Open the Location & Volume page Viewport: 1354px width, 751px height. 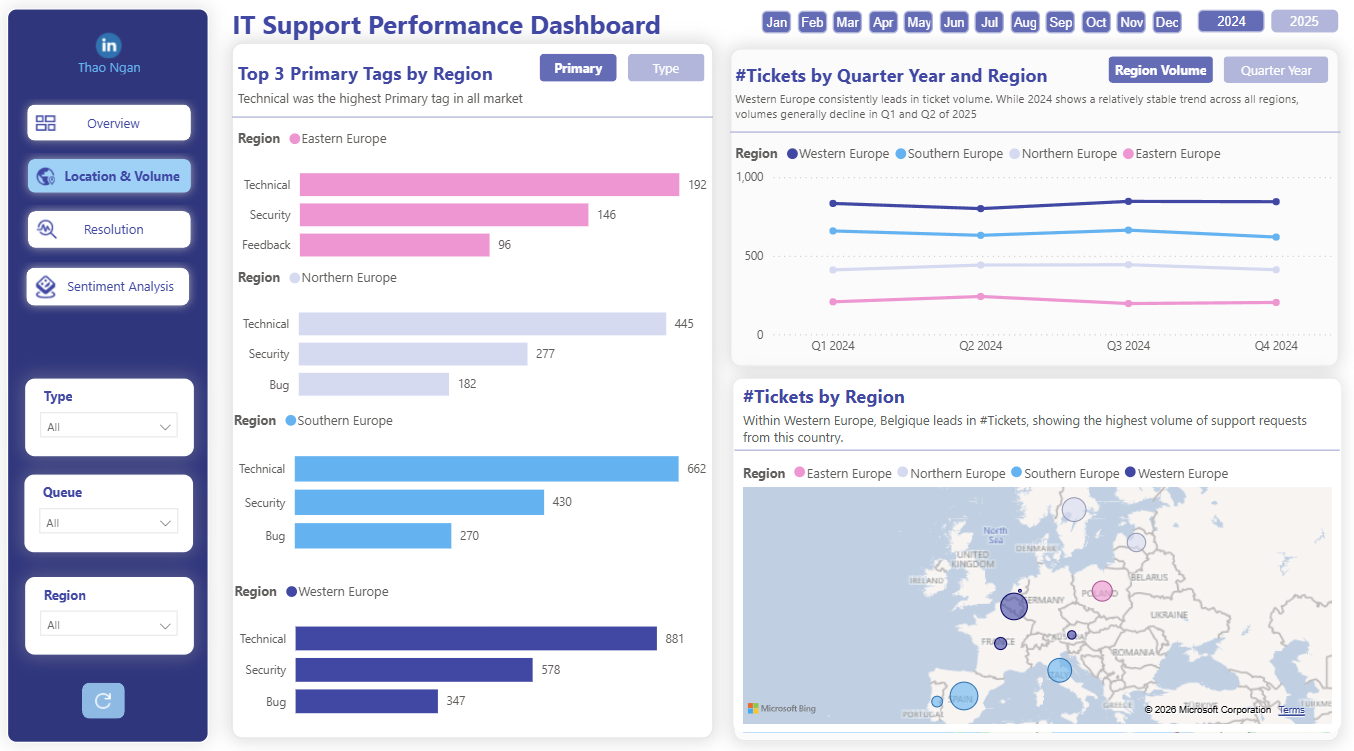coord(109,176)
